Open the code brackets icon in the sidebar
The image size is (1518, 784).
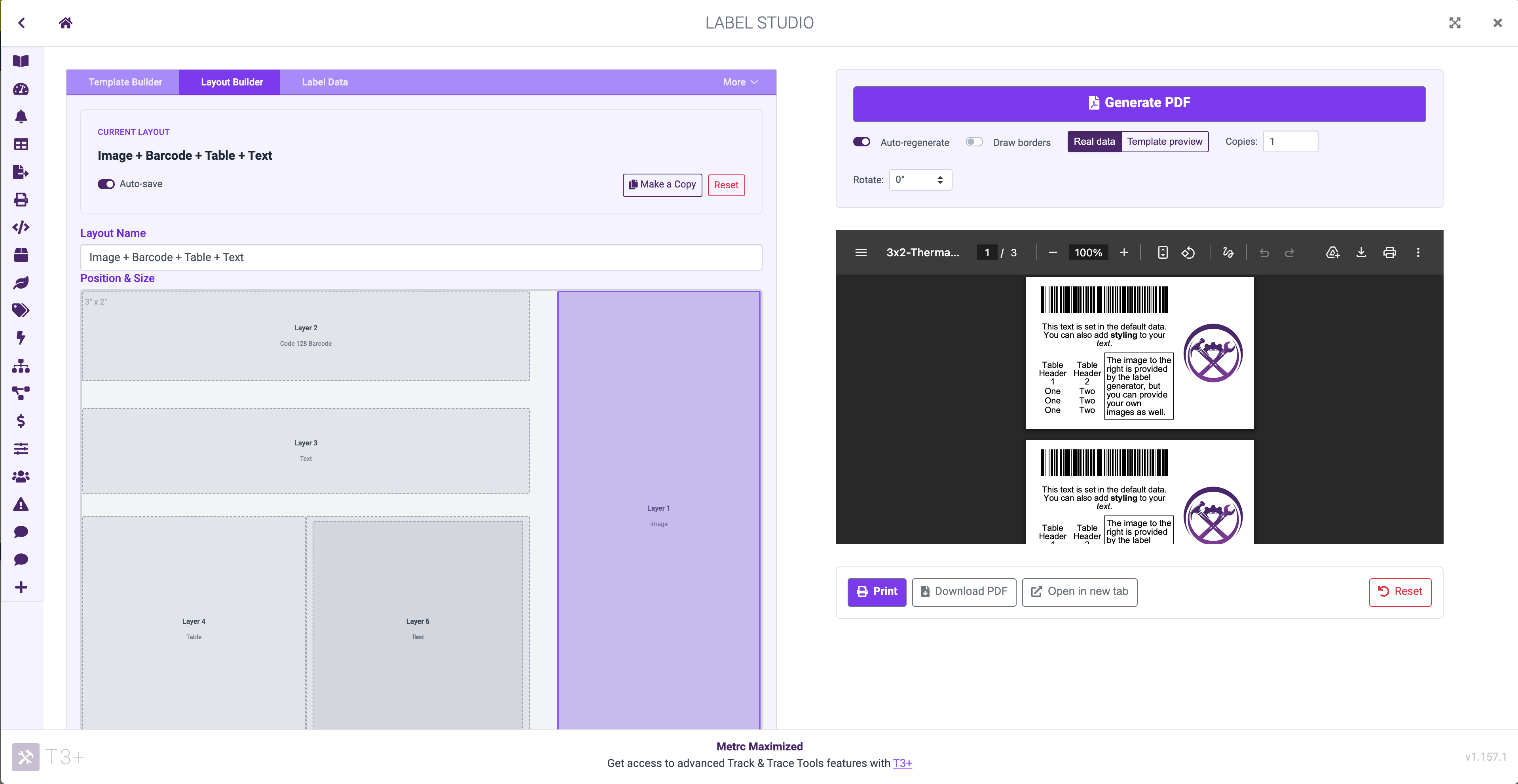point(21,227)
